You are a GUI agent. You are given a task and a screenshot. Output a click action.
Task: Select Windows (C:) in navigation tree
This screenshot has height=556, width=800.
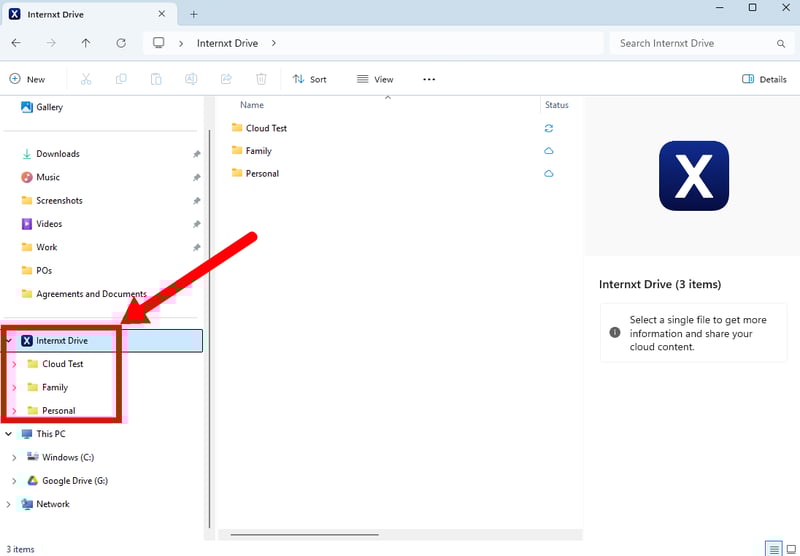pos(60,457)
